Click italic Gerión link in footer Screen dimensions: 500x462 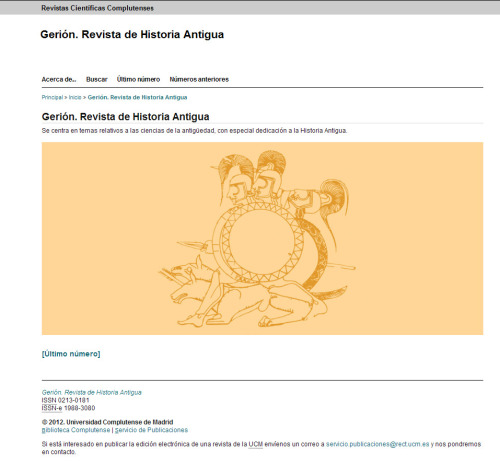click(x=92, y=392)
